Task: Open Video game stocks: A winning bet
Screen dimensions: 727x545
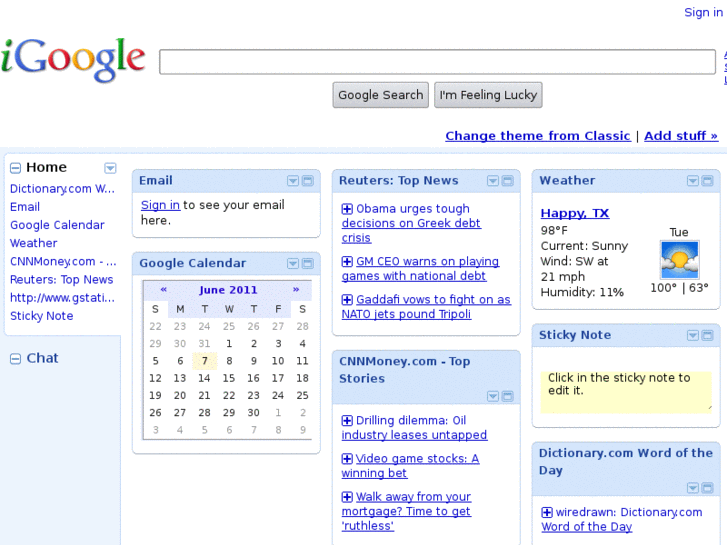Action: (x=410, y=466)
